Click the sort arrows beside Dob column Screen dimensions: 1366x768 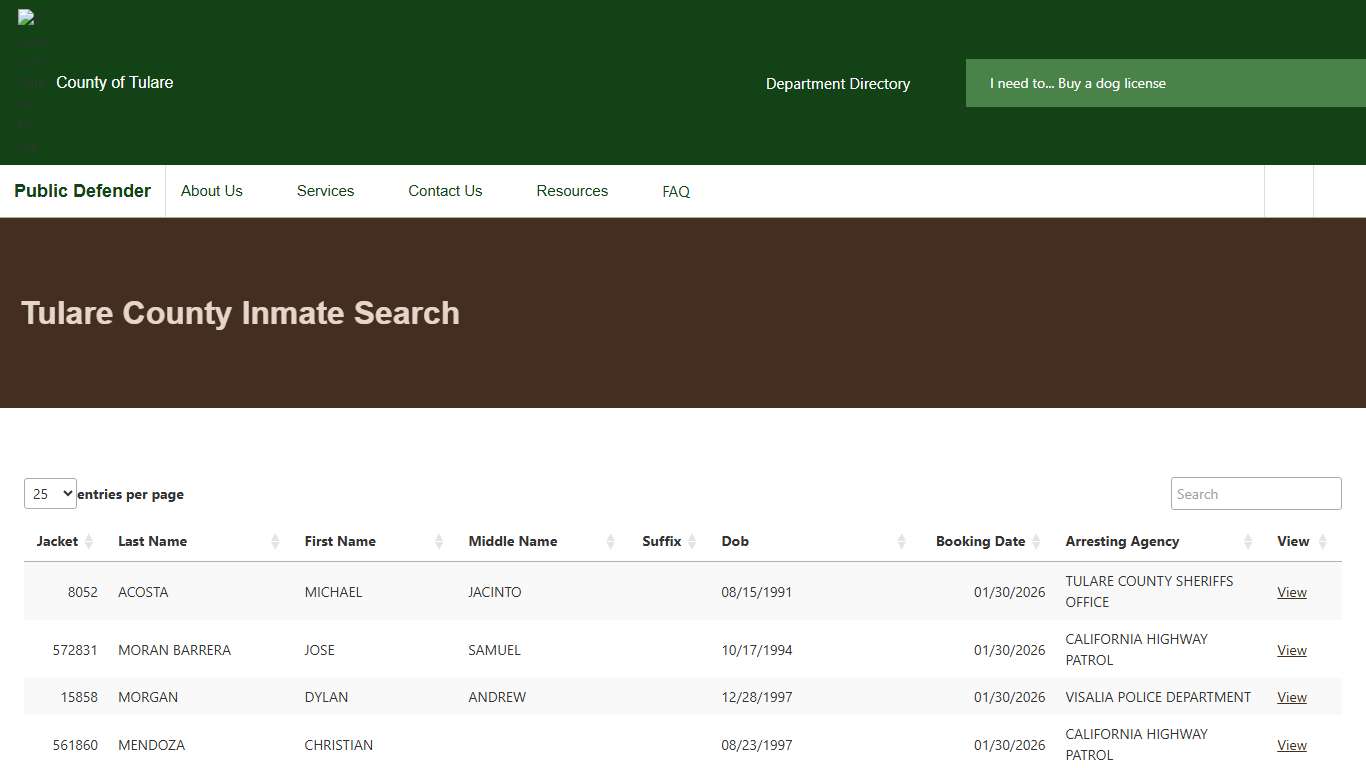click(902, 541)
